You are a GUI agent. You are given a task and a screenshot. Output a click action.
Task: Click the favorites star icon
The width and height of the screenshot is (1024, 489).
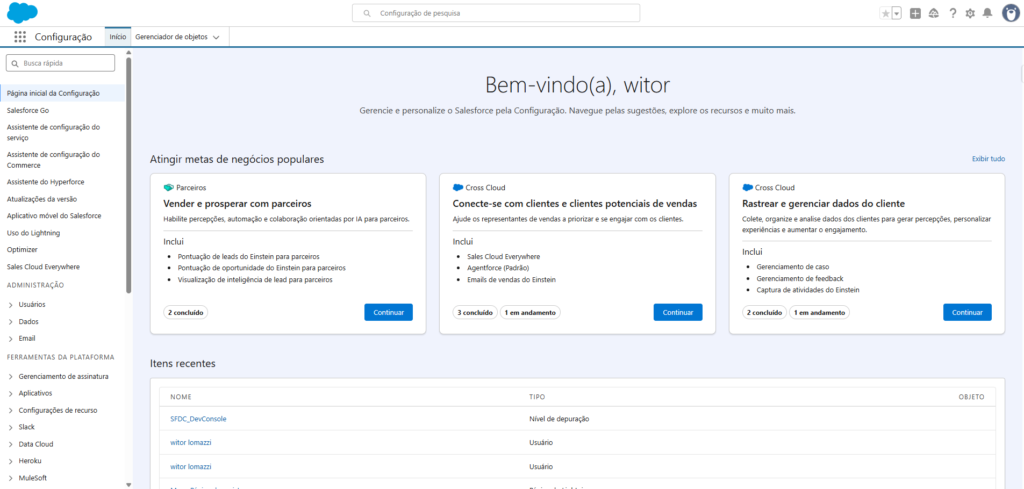pos(886,13)
